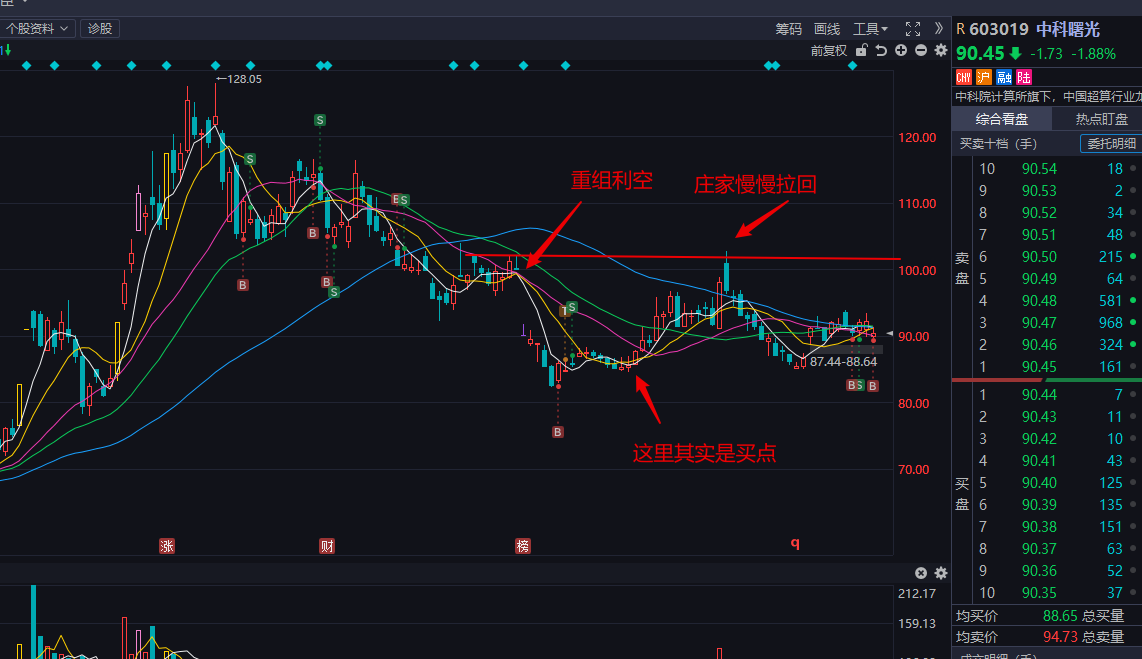Image resolution: width=1142 pixels, height=659 pixels.
Task: Click the 陆 stock connect badge
Action: coord(1023,77)
